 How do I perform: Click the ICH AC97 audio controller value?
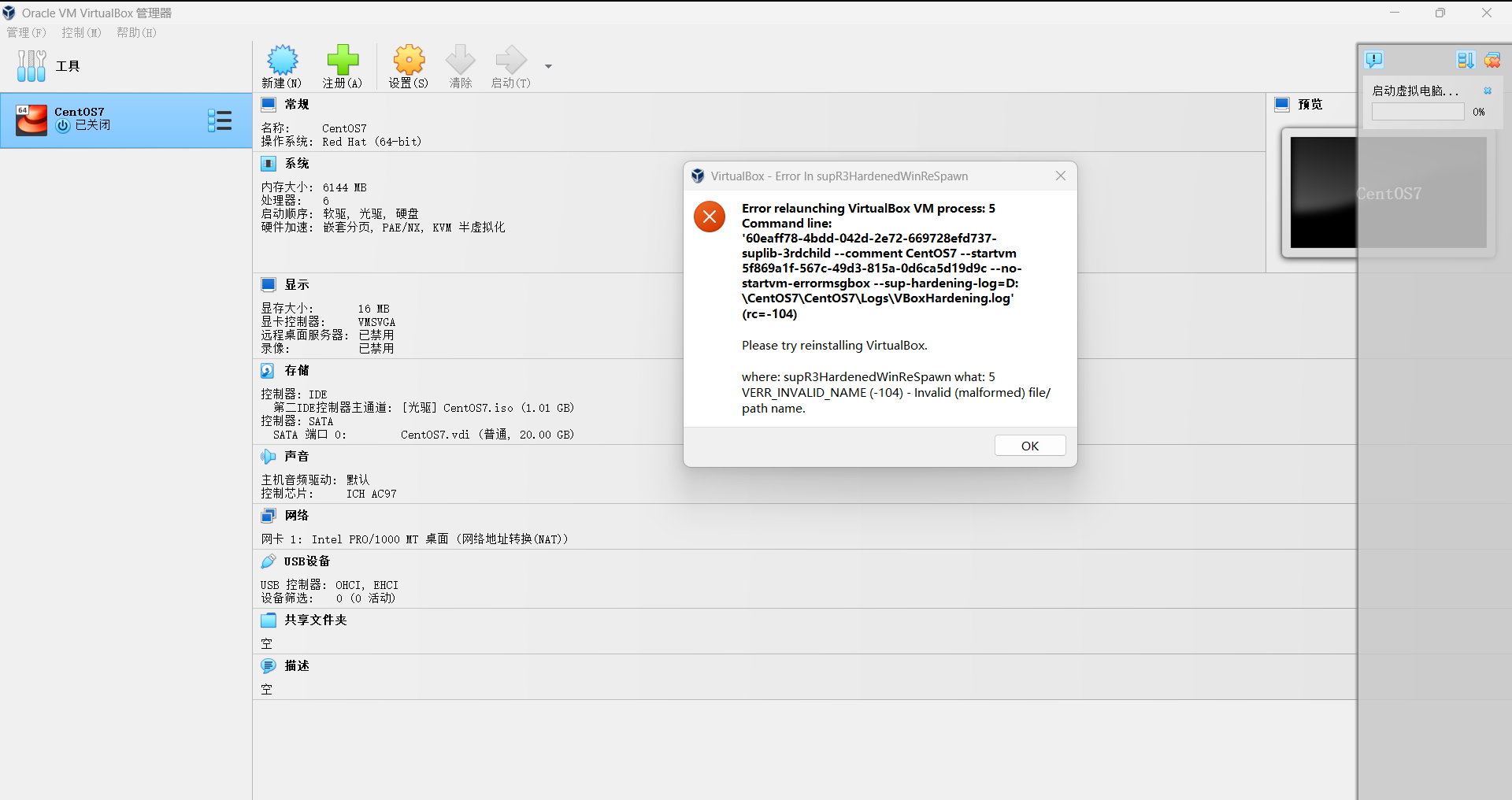coord(372,494)
